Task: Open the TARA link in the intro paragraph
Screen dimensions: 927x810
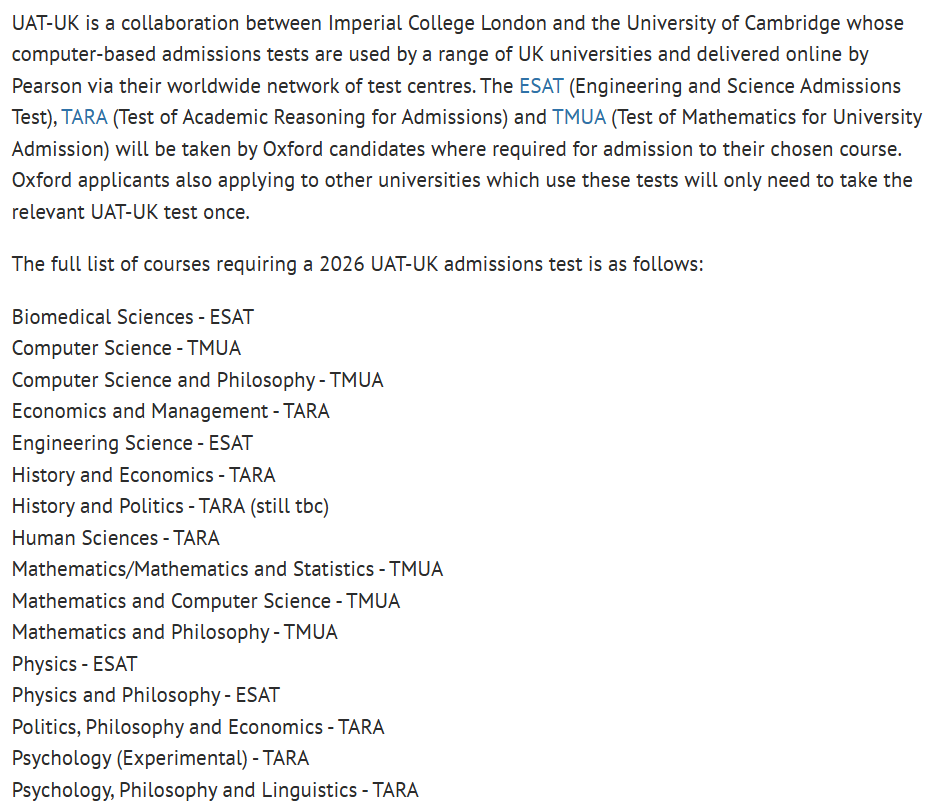Action: (84, 118)
